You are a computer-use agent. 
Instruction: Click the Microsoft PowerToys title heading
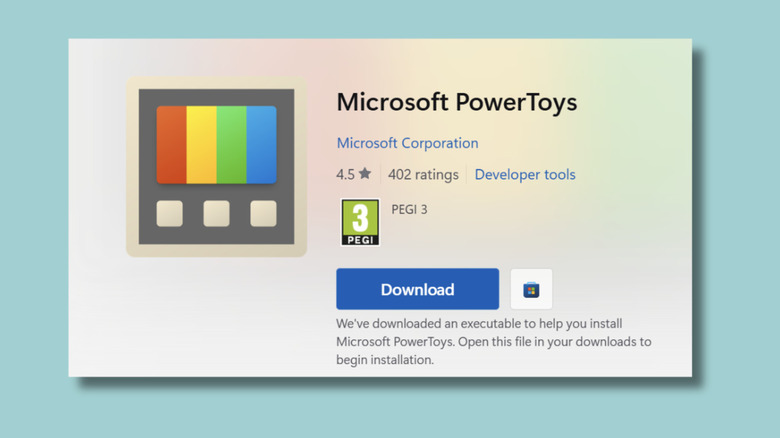(456, 102)
